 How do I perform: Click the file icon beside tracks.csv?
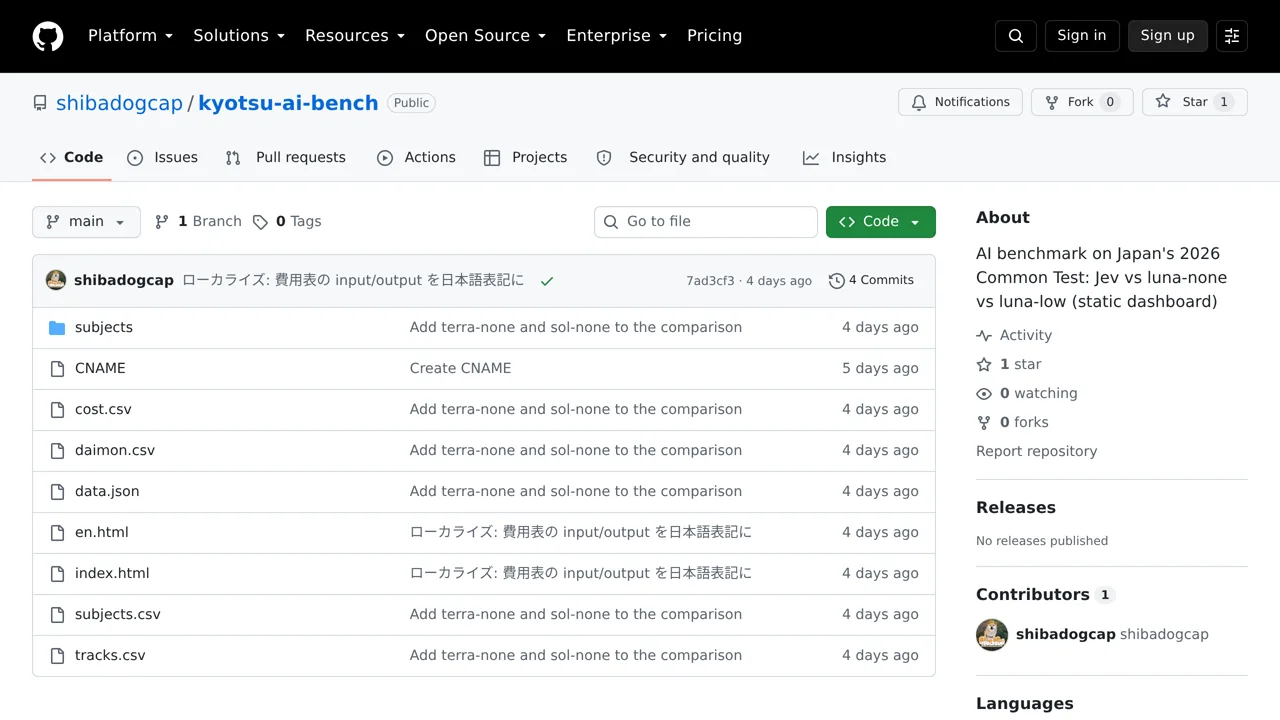click(57, 656)
